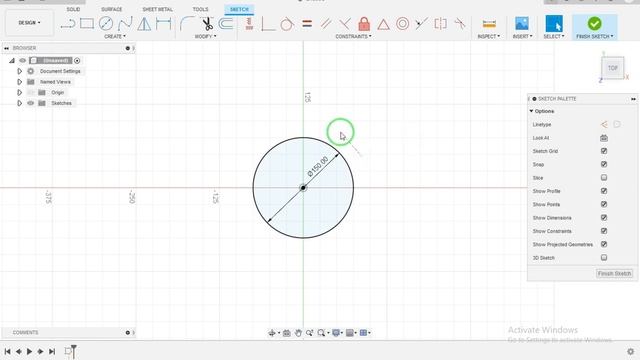Apply the Curvature constraint
This screenshot has width=640, height=360.
point(460,24)
